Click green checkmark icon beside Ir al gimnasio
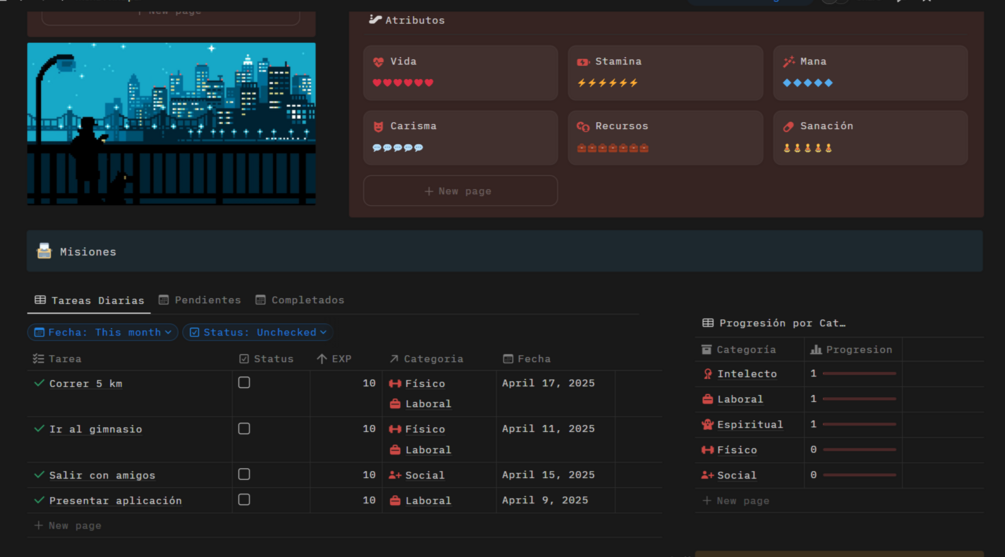The image size is (1005, 557). tap(39, 428)
